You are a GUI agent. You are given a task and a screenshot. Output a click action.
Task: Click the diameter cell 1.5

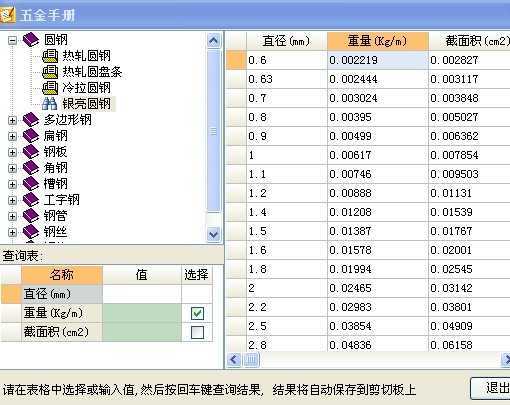[x=287, y=231]
